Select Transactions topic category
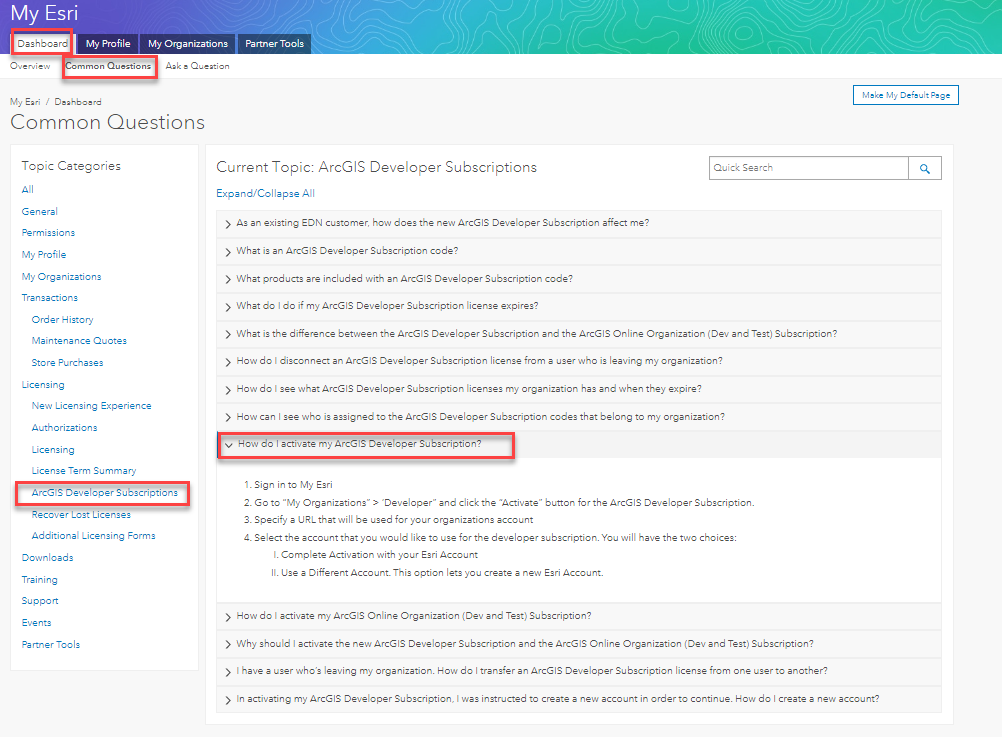Screen dimensions: 1002x737 coord(49,298)
